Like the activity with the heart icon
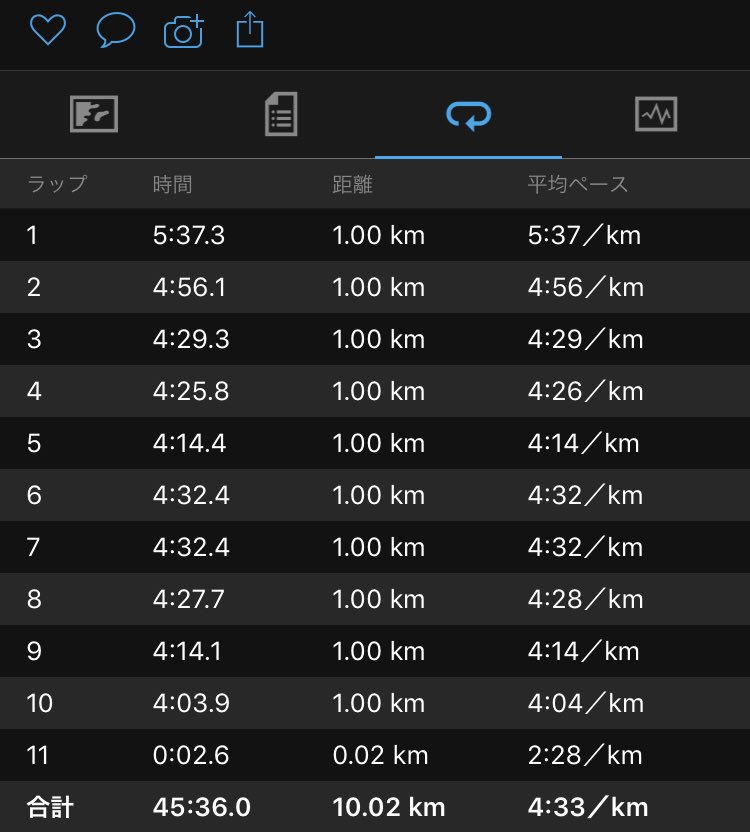The width and height of the screenshot is (750, 832). coord(48,29)
